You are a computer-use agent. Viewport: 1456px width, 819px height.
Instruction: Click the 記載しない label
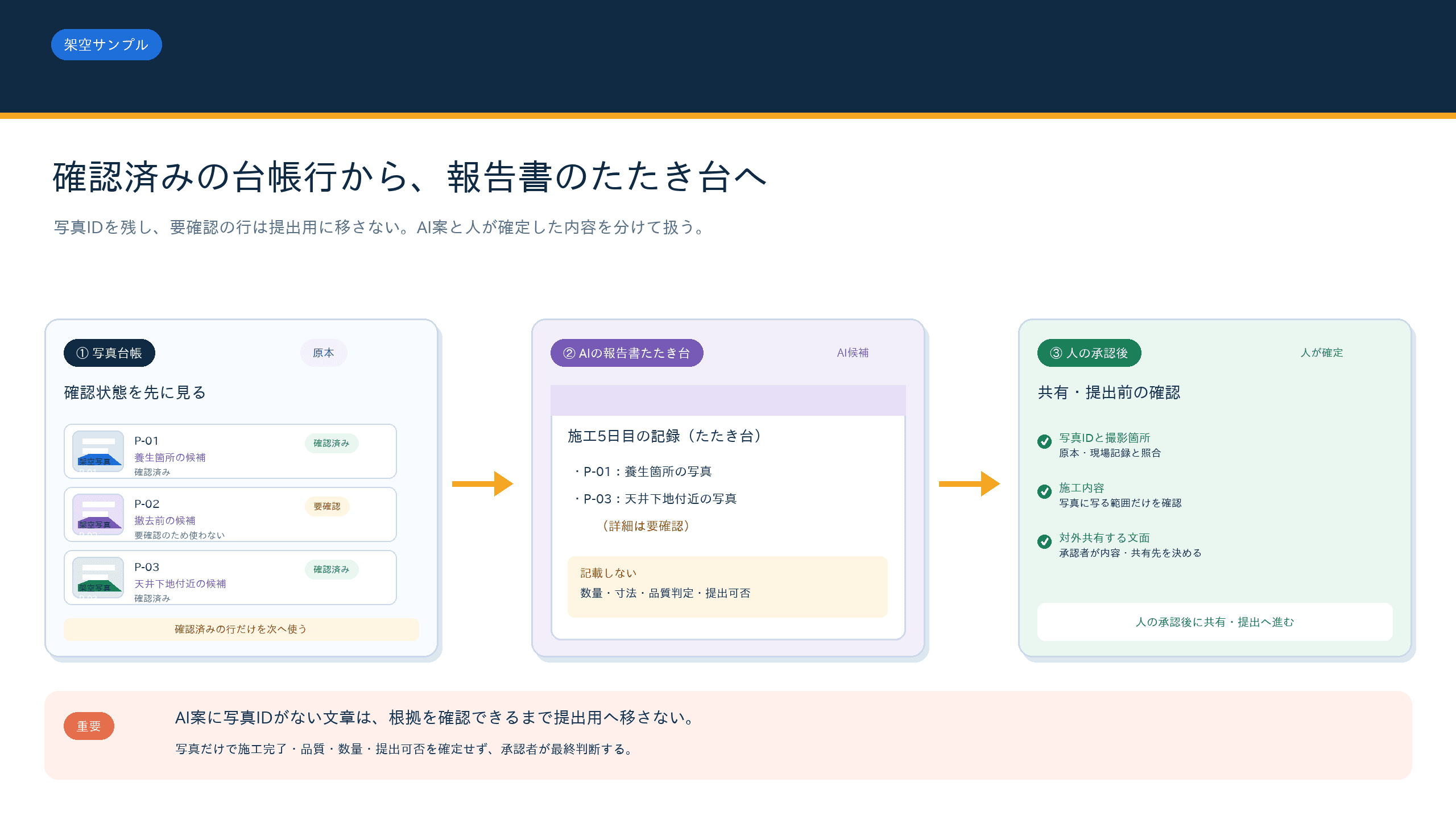pos(609,573)
